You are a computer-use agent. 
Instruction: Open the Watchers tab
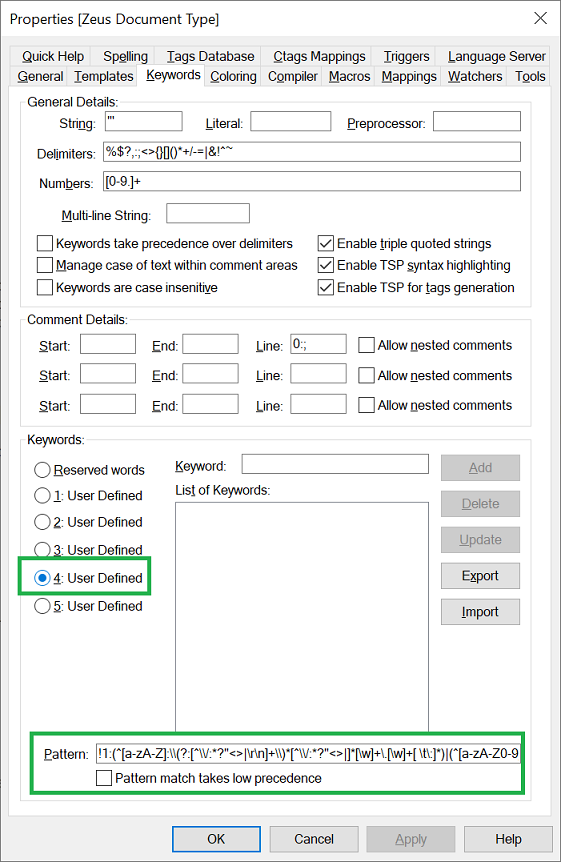(475, 76)
